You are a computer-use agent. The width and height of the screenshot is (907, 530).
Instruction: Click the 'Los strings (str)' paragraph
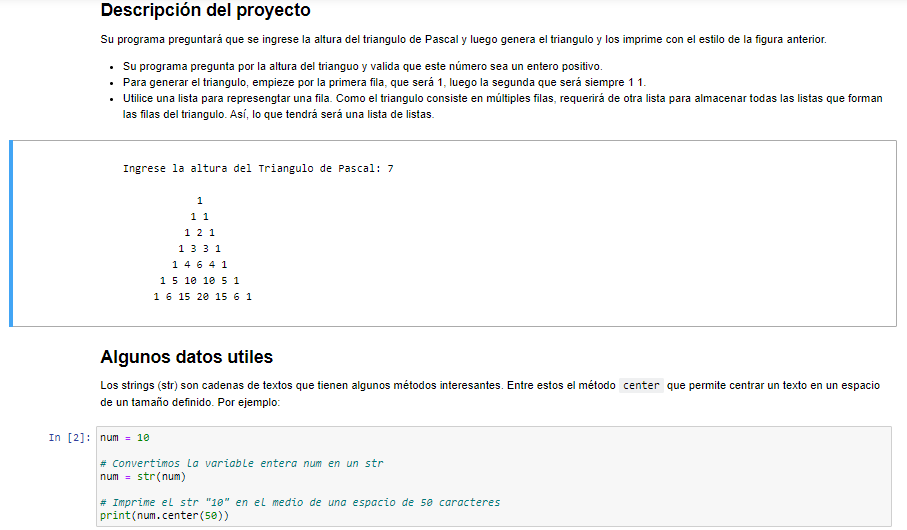(490, 393)
